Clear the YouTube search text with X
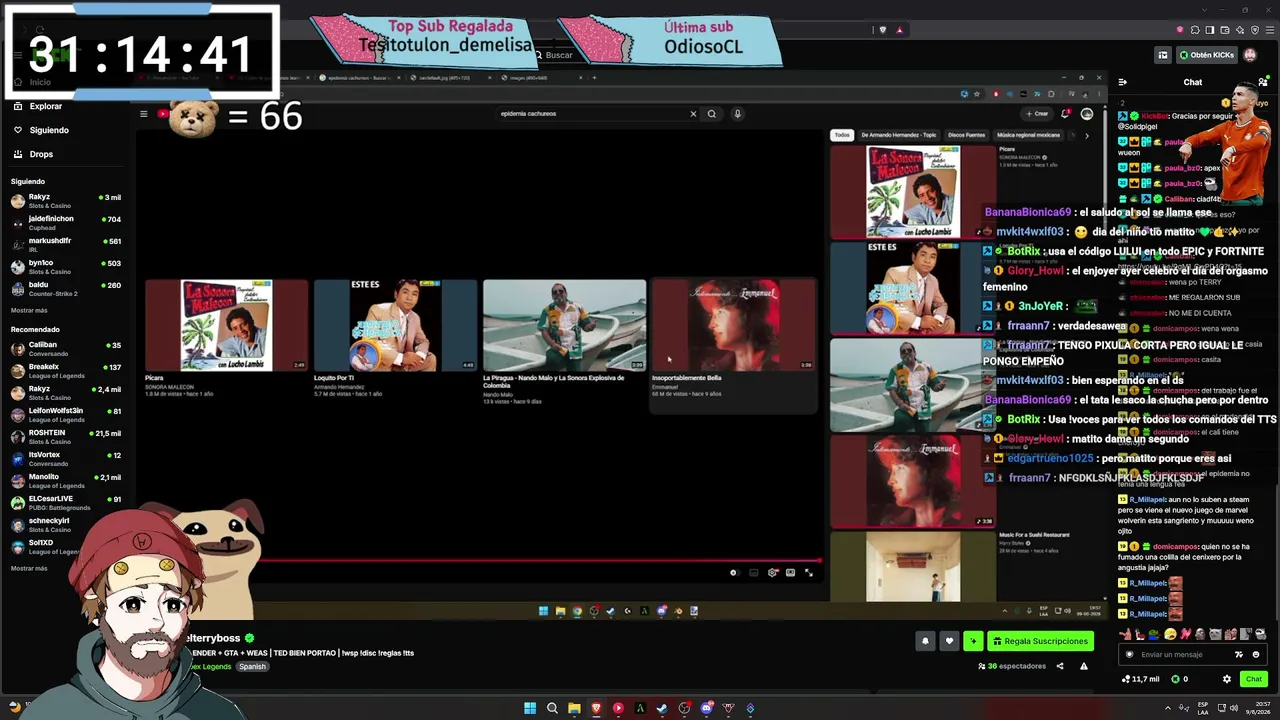 (x=693, y=114)
